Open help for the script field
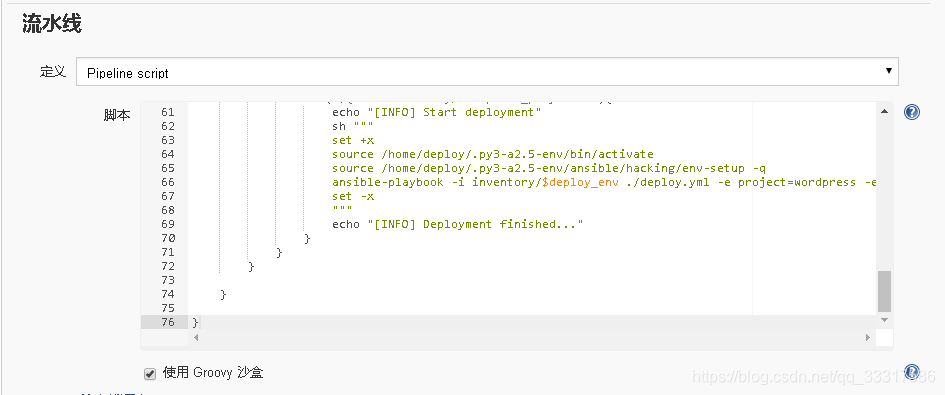The width and height of the screenshot is (945, 395). pyautogui.click(x=912, y=112)
